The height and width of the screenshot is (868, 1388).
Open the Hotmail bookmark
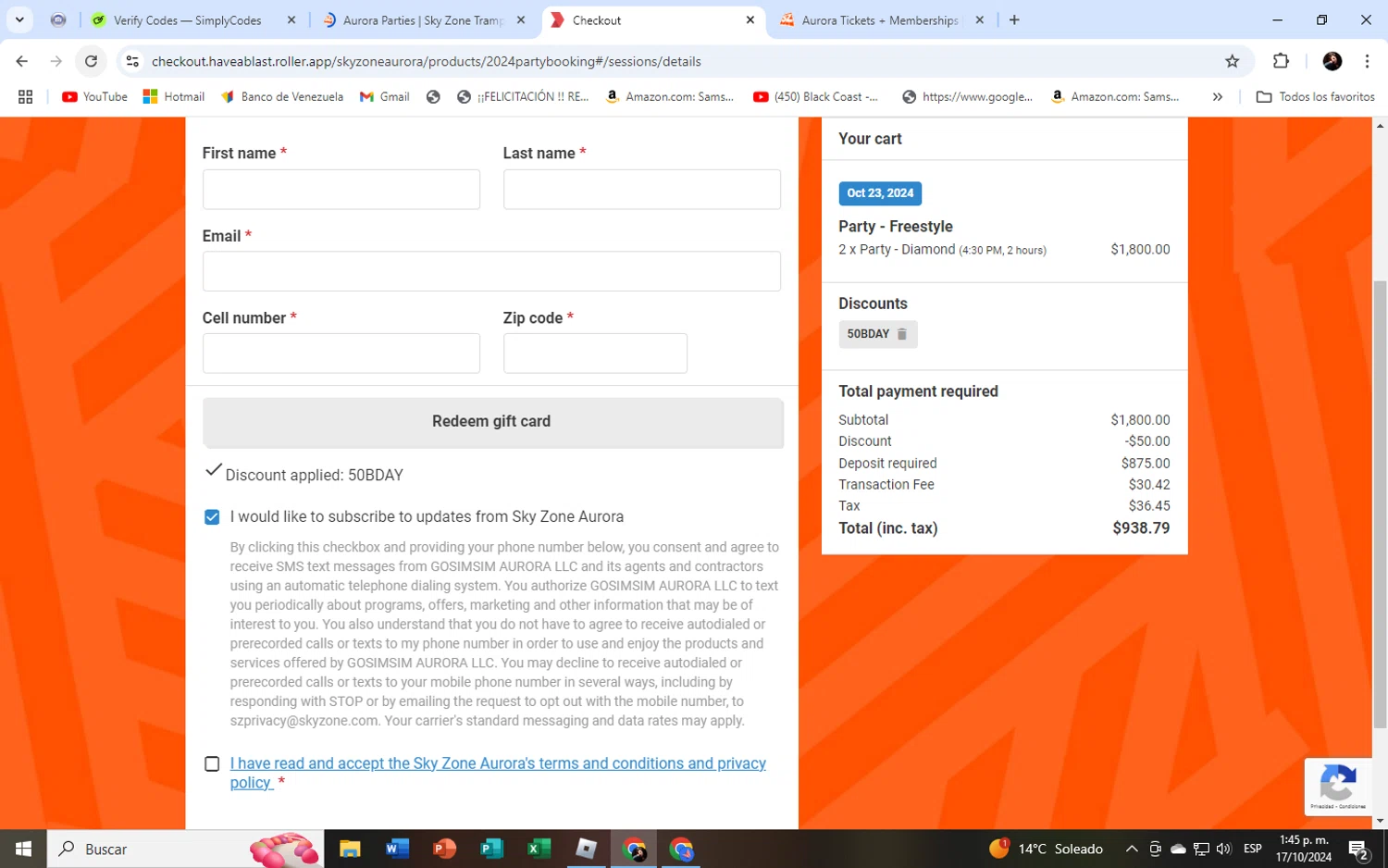pos(174,96)
